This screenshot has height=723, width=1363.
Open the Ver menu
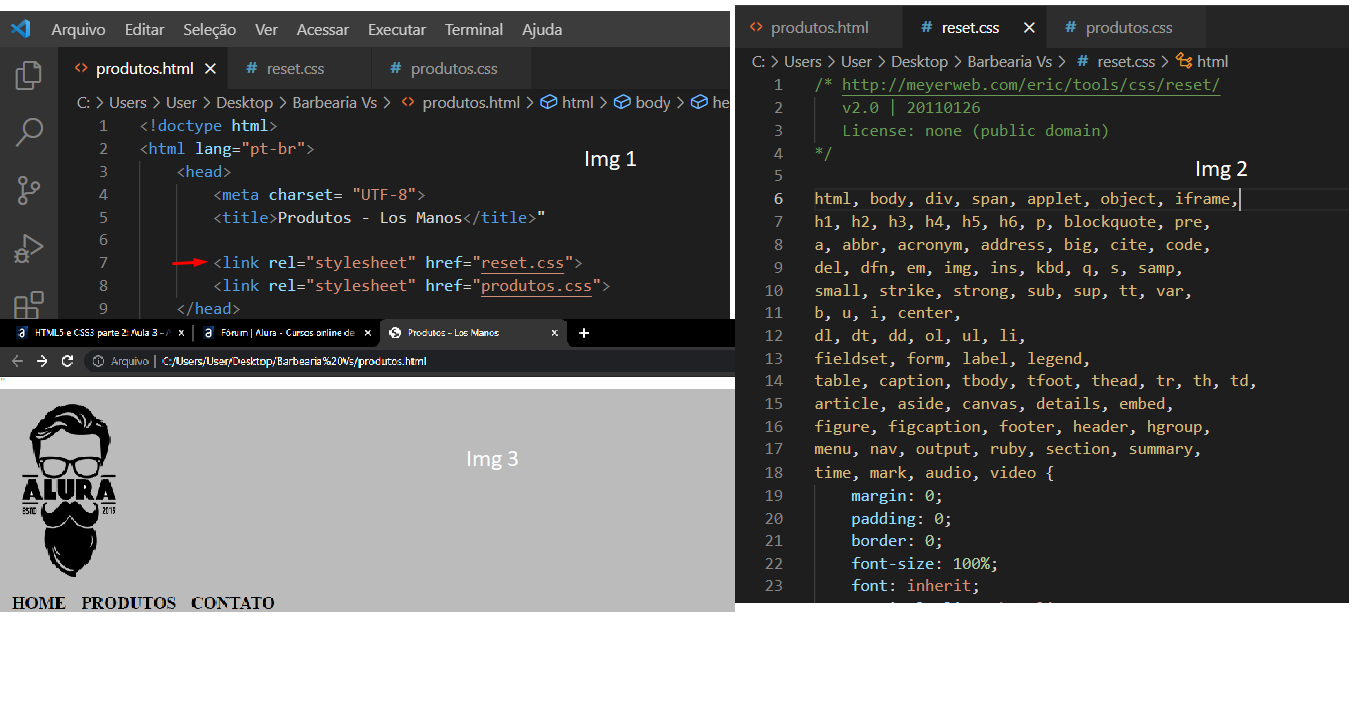(266, 30)
